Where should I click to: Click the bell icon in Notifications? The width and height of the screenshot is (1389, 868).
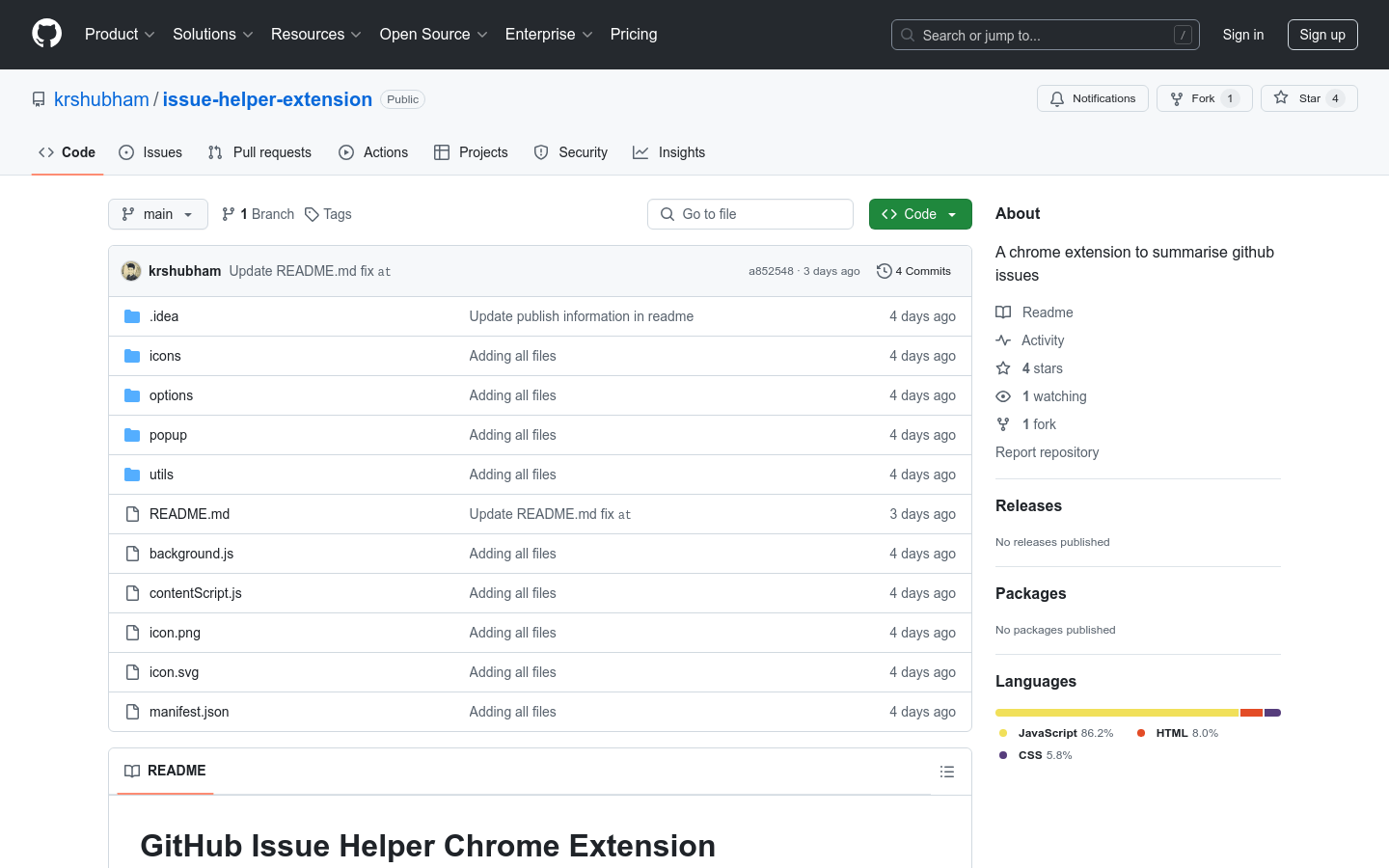pyautogui.click(x=1057, y=98)
